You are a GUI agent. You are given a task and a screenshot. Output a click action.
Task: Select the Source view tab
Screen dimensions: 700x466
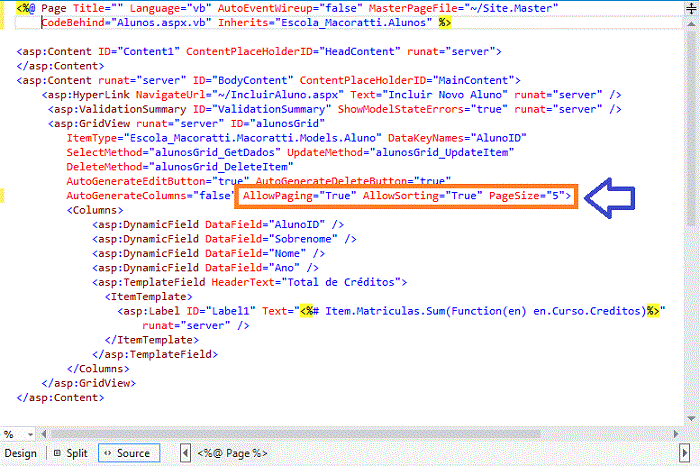[x=129, y=453]
